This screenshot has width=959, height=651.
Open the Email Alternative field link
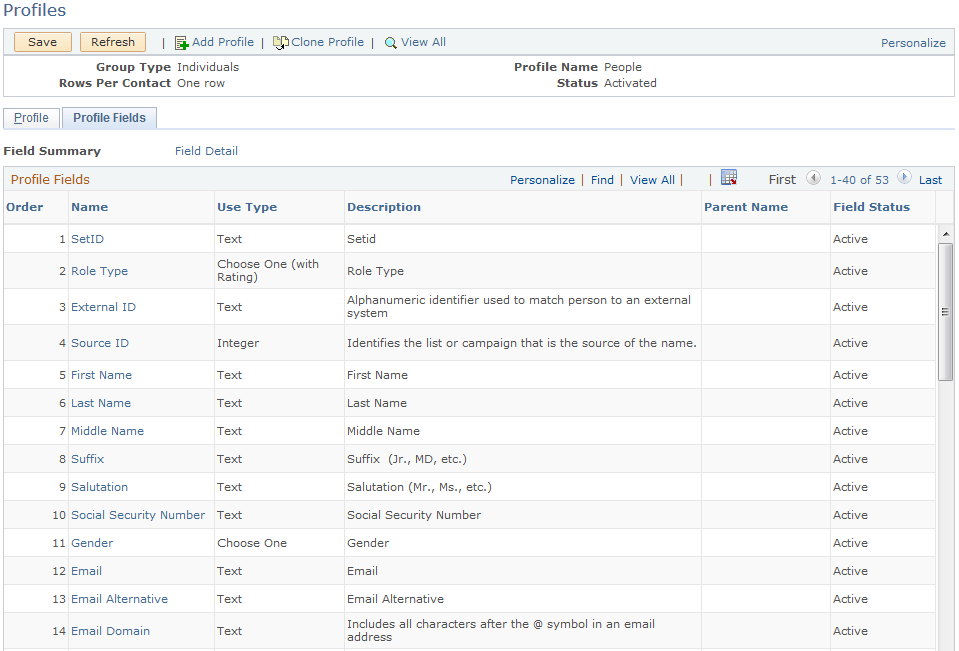pyautogui.click(x=119, y=599)
